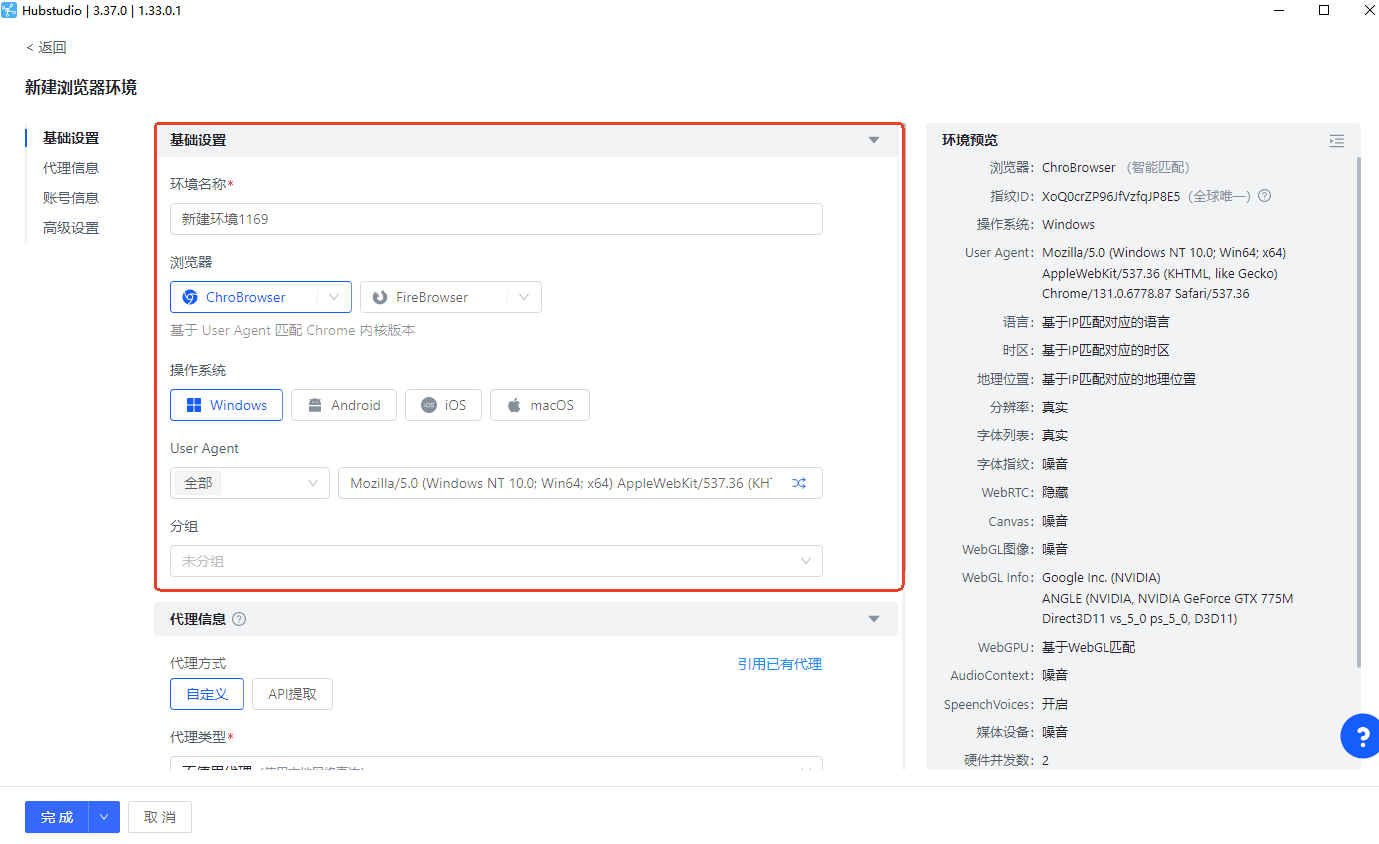This screenshot has height=844, width=1379.
Task: Click fingerprint ID value XoQ0crZP96JfVzfqJP8E5
Action: [1111, 196]
